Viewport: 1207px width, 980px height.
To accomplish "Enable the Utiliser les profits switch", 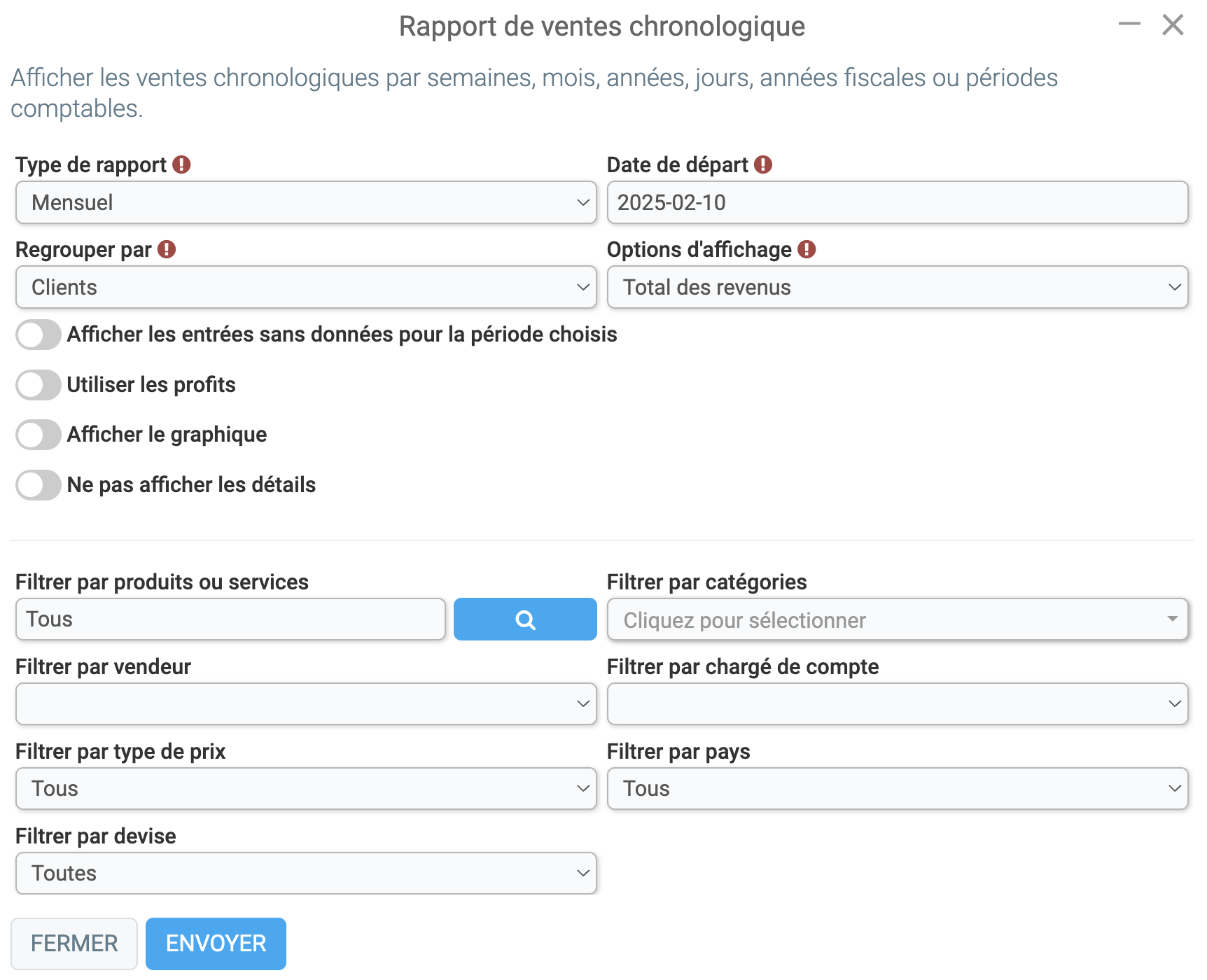I will pos(39,385).
